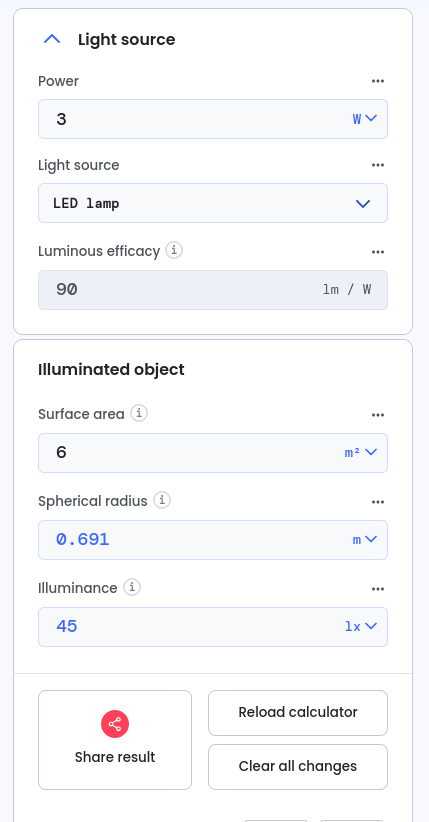
Task: Click Clear all changes
Action: point(298,766)
